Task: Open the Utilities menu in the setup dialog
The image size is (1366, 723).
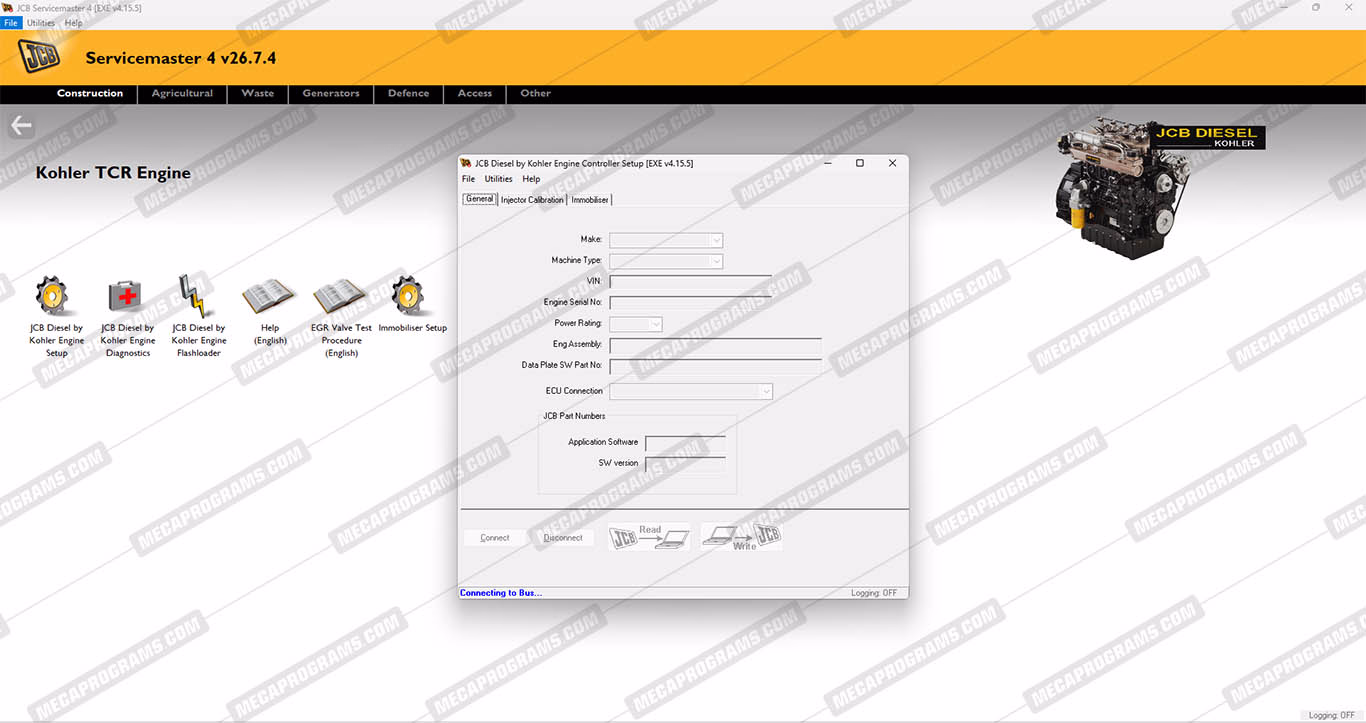Action: point(498,179)
